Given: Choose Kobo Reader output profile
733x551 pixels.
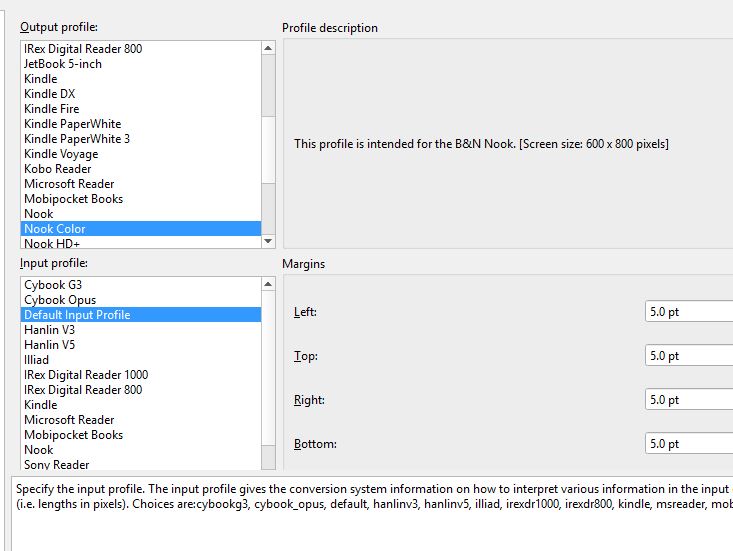Looking at the screenshot, I should tap(58, 169).
